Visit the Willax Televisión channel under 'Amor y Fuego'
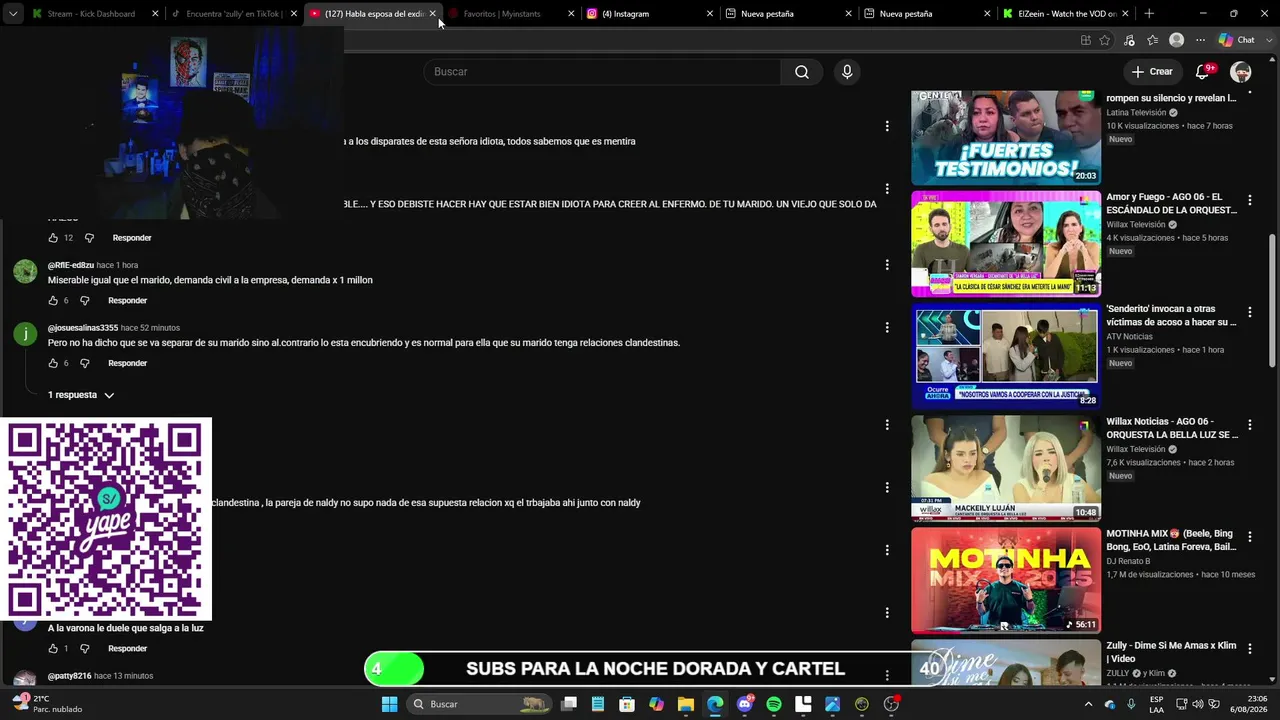 (1136, 225)
